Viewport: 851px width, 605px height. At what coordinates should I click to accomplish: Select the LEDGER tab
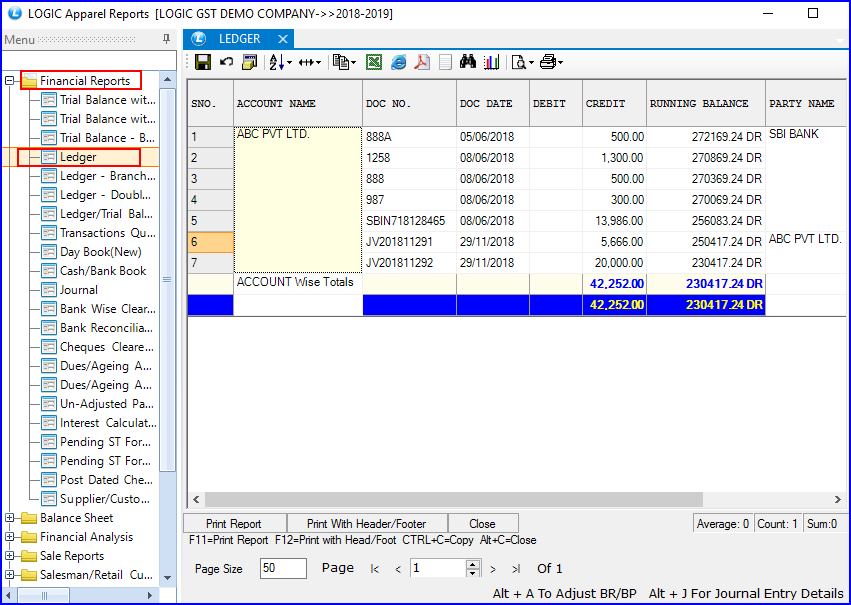(x=239, y=39)
